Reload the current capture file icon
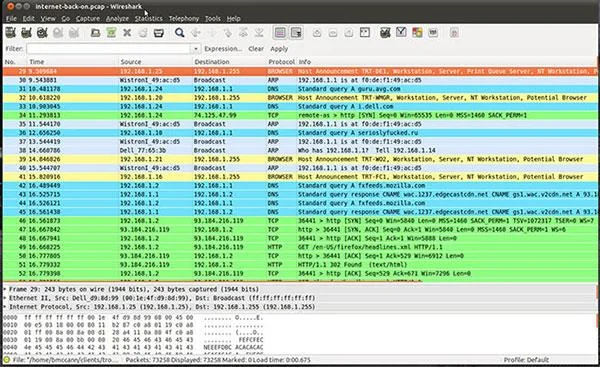 coord(143,33)
